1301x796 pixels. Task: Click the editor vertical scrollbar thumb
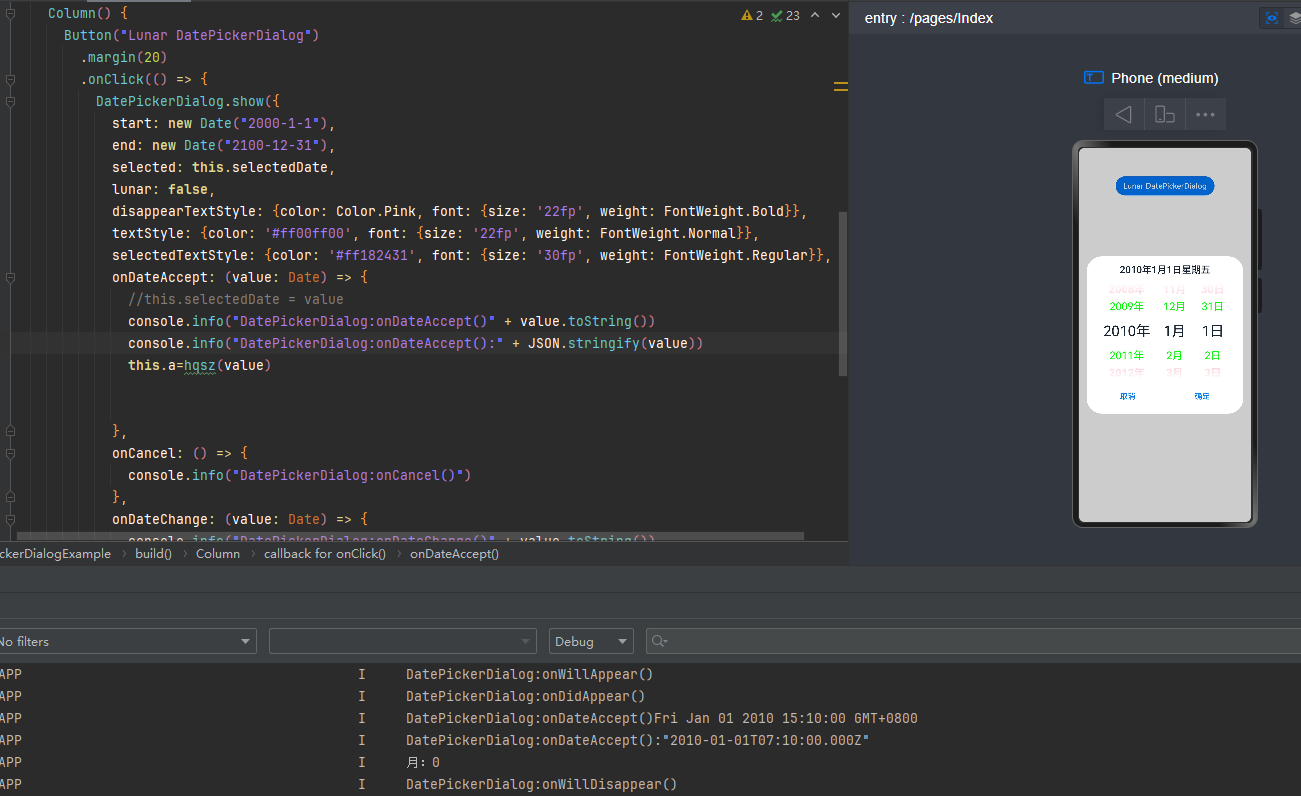(843, 293)
